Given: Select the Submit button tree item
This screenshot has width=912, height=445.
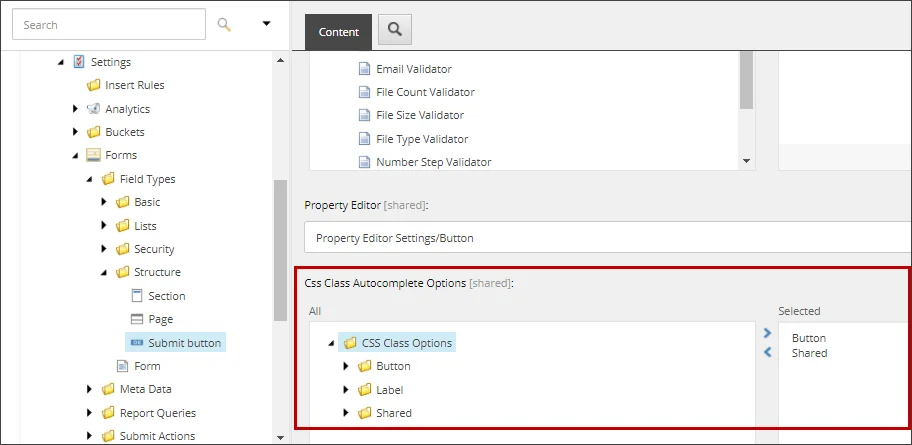Looking at the screenshot, I should tap(184, 343).
